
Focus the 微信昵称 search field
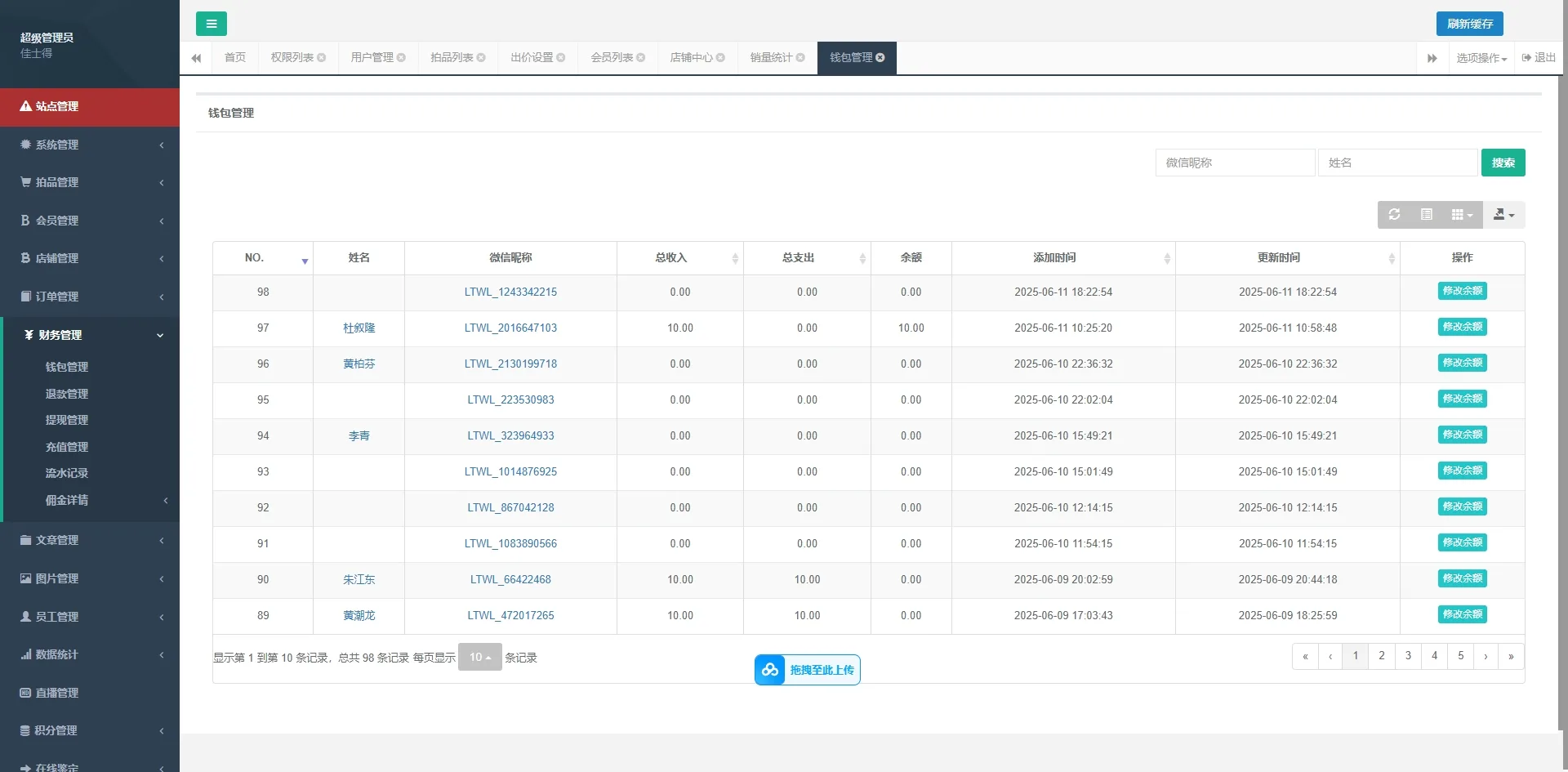(1234, 163)
